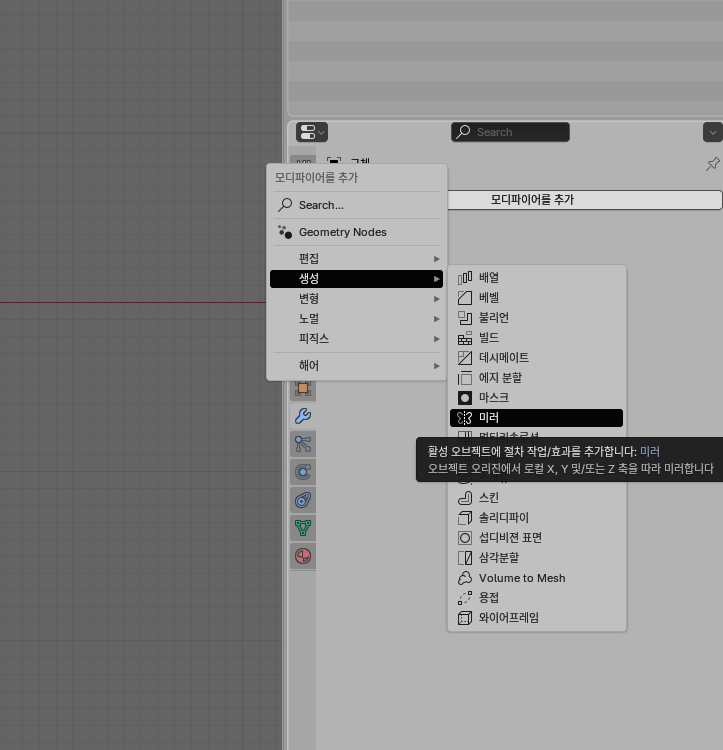Open the 편집 (Edit) submenu
This screenshot has height=750, width=723.
(356, 259)
